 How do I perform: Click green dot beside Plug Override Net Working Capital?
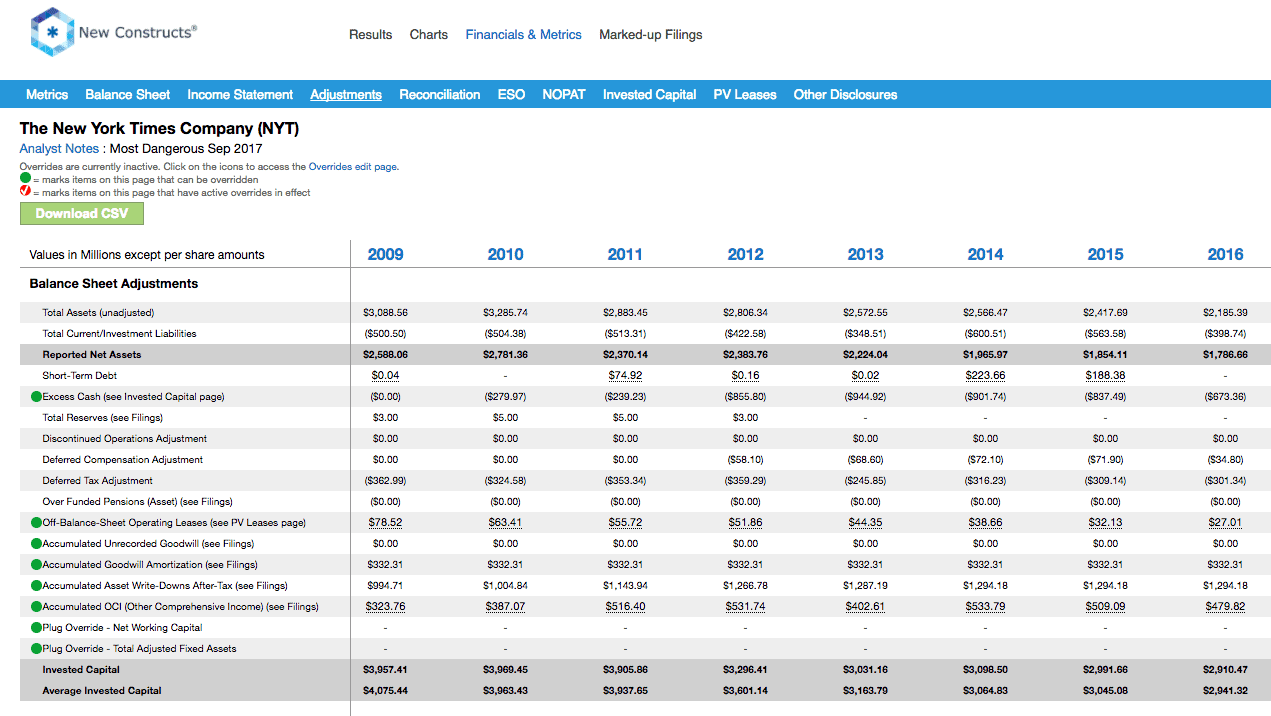pos(36,628)
